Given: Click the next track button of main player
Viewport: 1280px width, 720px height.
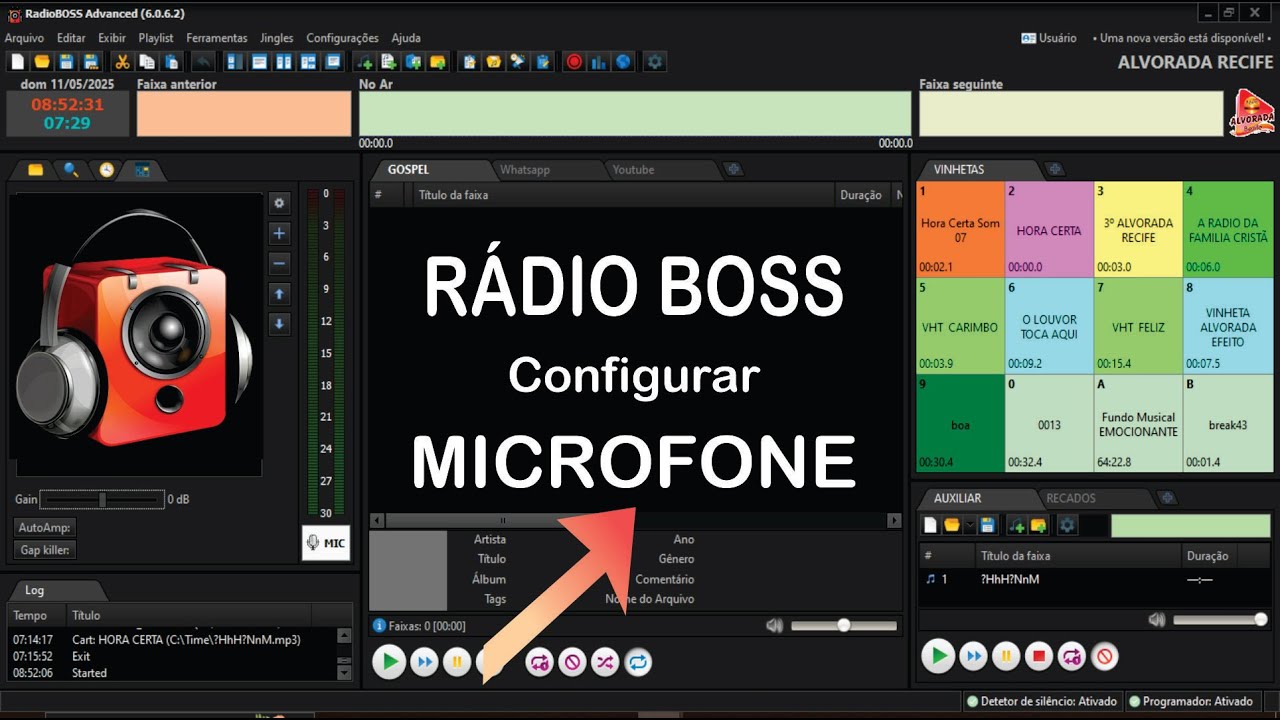Looking at the screenshot, I should tap(424, 661).
